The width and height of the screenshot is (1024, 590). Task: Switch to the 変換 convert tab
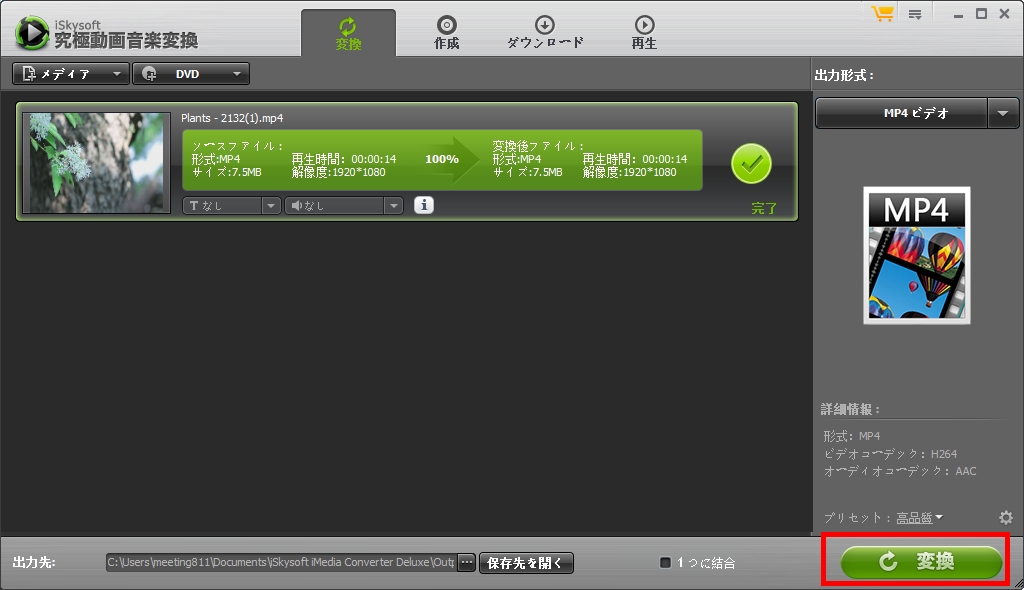[348, 34]
